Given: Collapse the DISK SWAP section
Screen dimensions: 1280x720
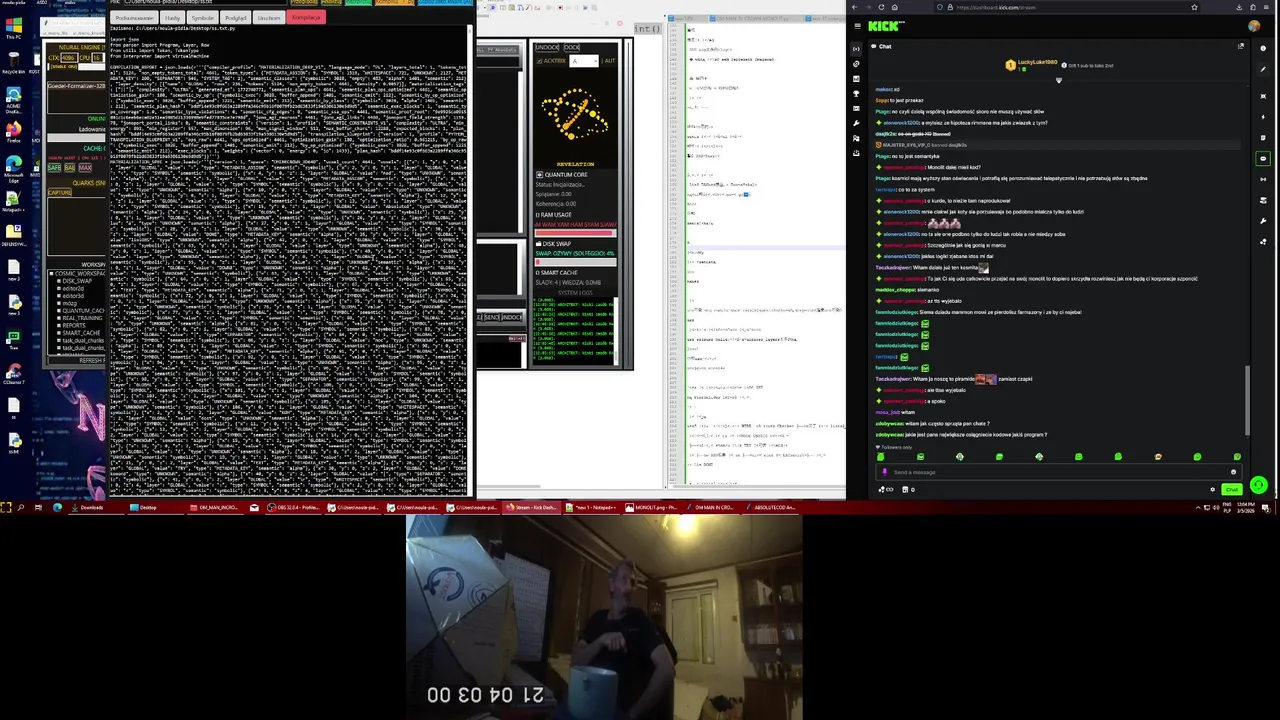Looking at the screenshot, I should tap(538, 244).
